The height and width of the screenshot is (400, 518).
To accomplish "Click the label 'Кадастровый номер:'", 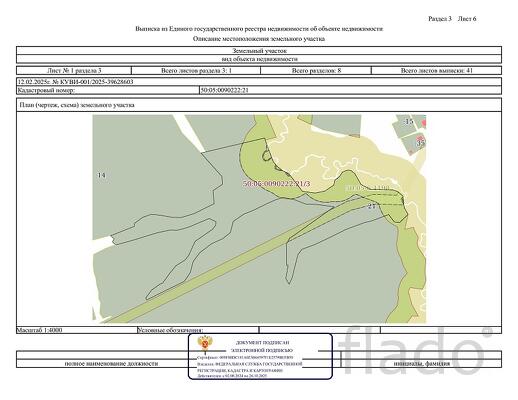I will (46, 90).
